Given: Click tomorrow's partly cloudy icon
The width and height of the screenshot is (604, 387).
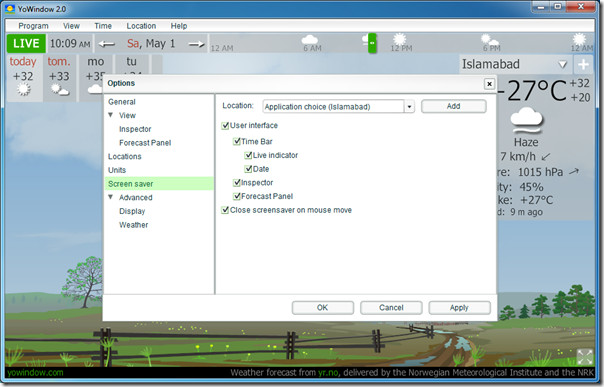Looking at the screenshot, I should click(x=59, y=90).
